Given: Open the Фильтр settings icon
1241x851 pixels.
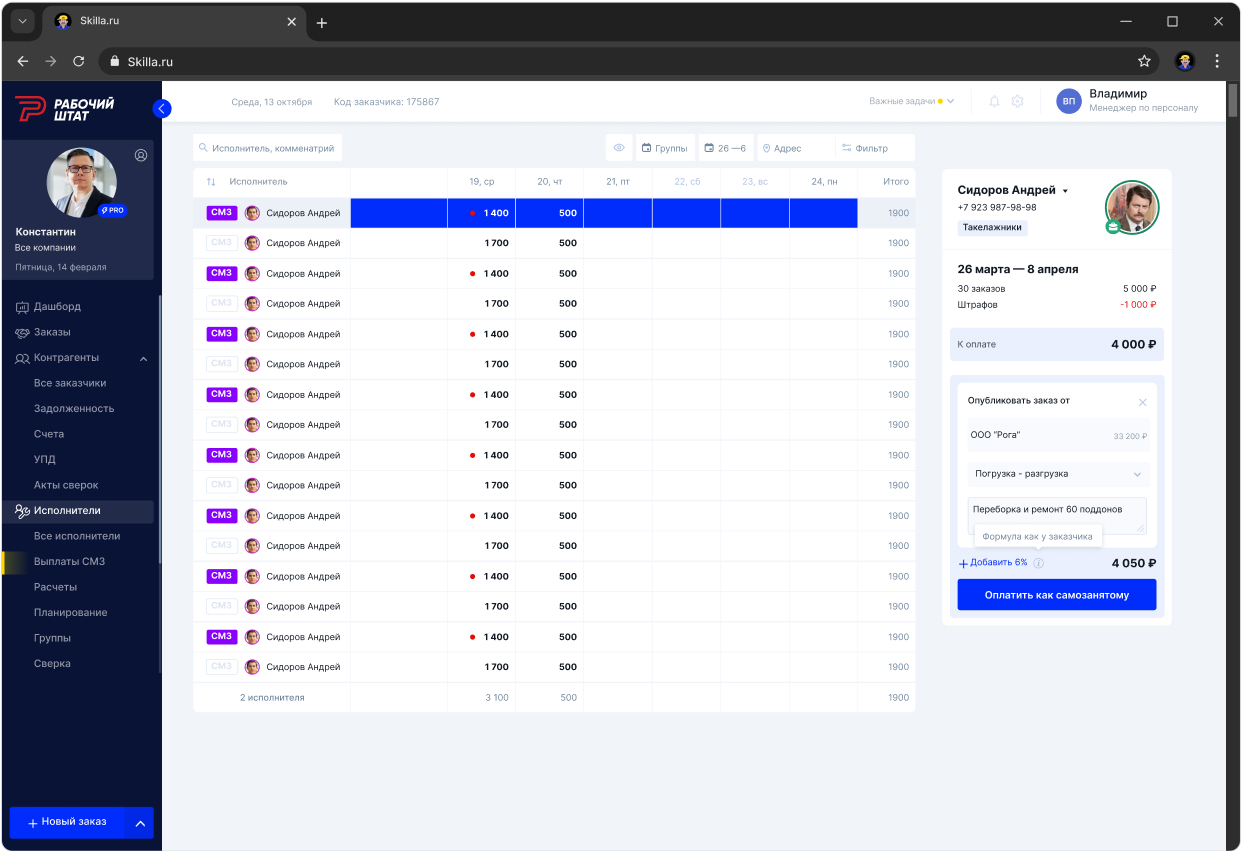Looking at the screenshot, I should coord(848,147).
